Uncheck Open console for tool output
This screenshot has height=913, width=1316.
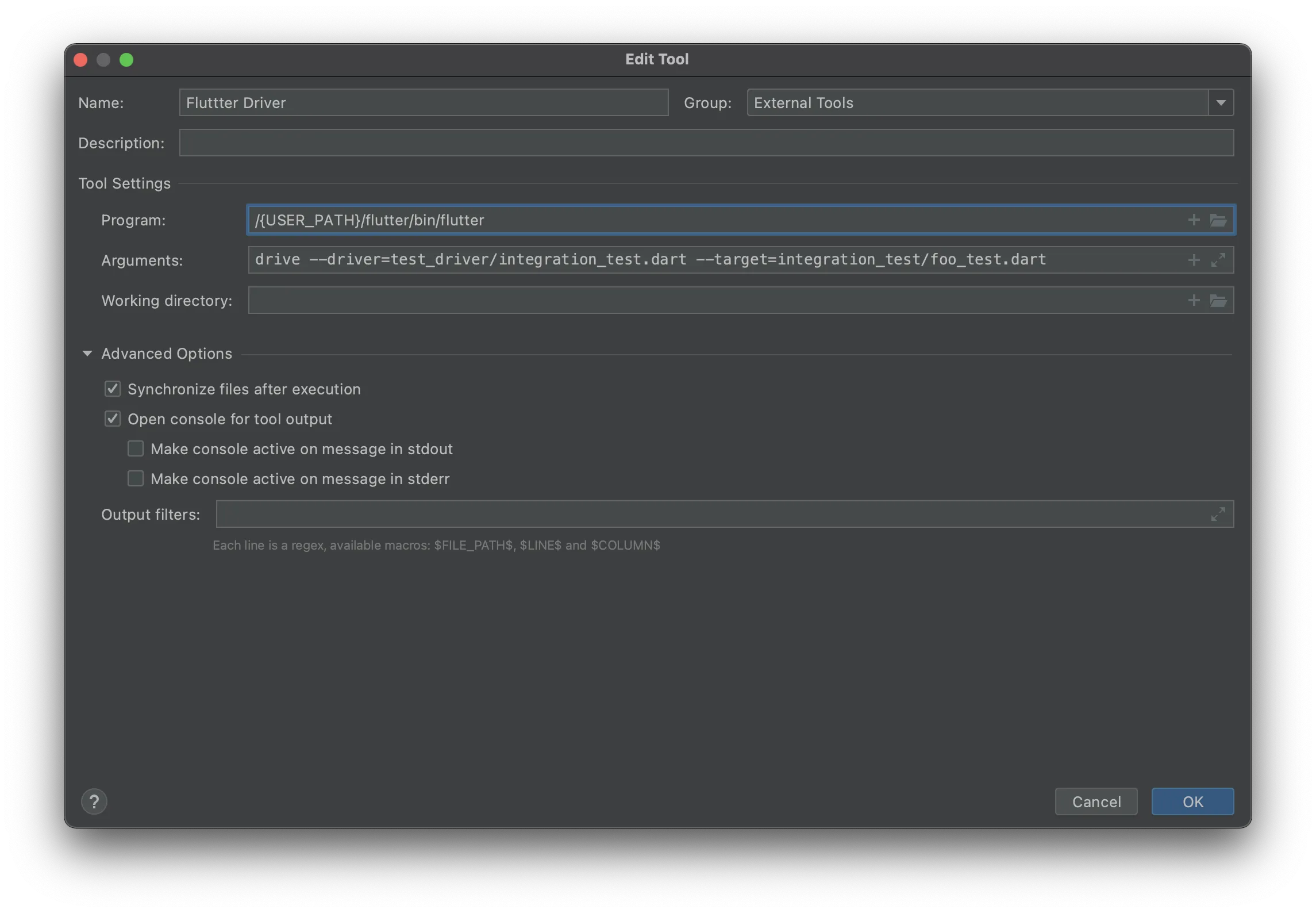coord(113,419)
